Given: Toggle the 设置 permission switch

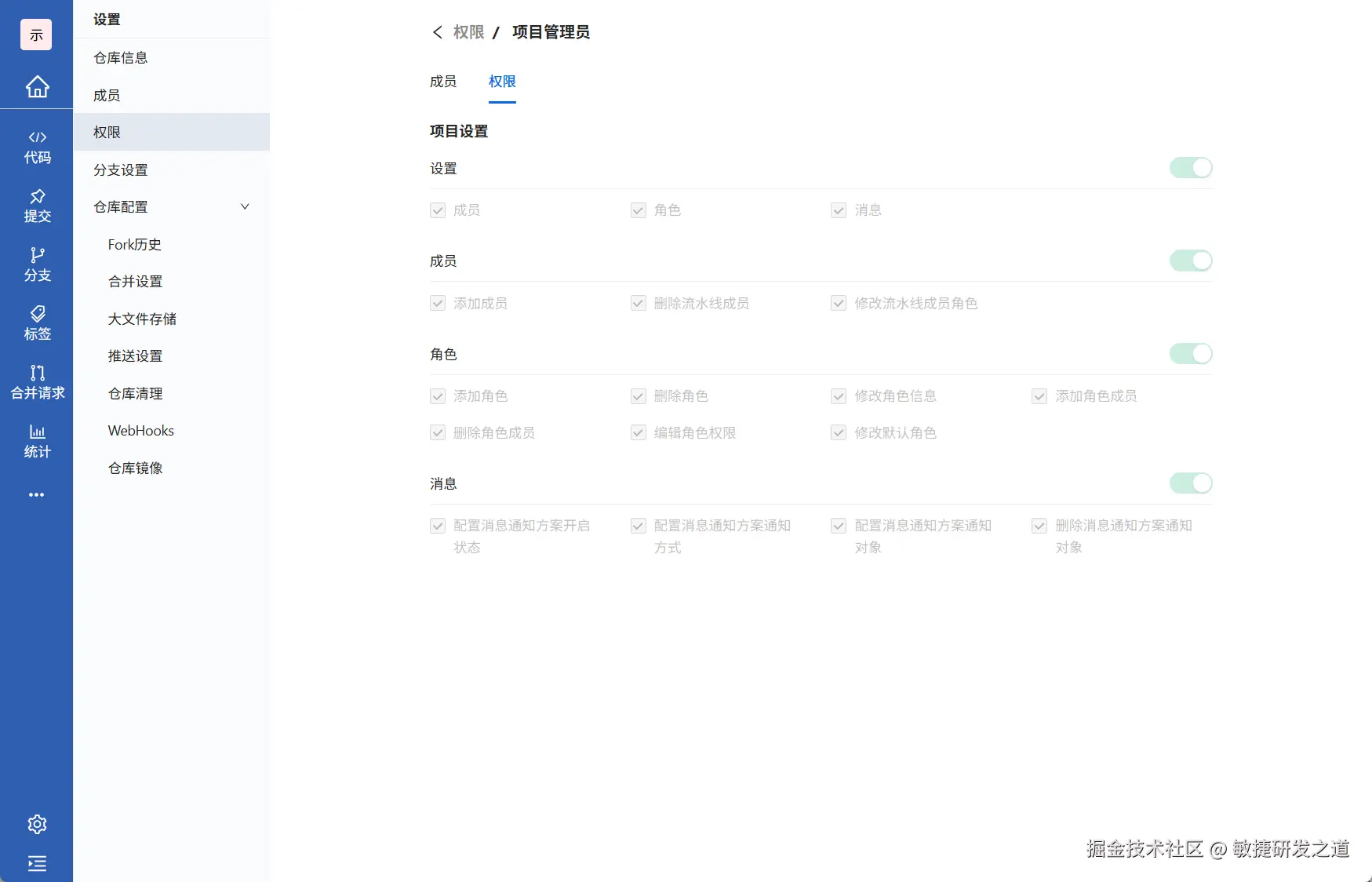Looking at the screenshot, I should tap(1190, 167).
